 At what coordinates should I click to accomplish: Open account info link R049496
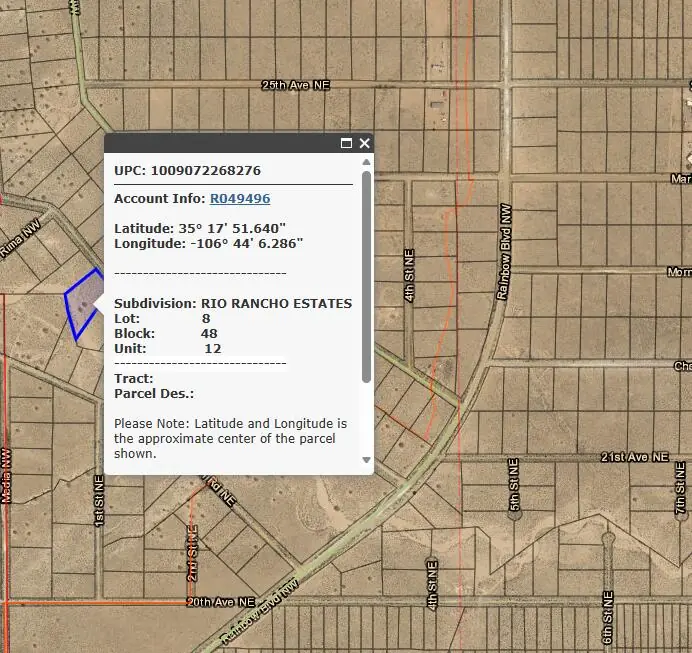pyautogui.click(x=239, y=199)
